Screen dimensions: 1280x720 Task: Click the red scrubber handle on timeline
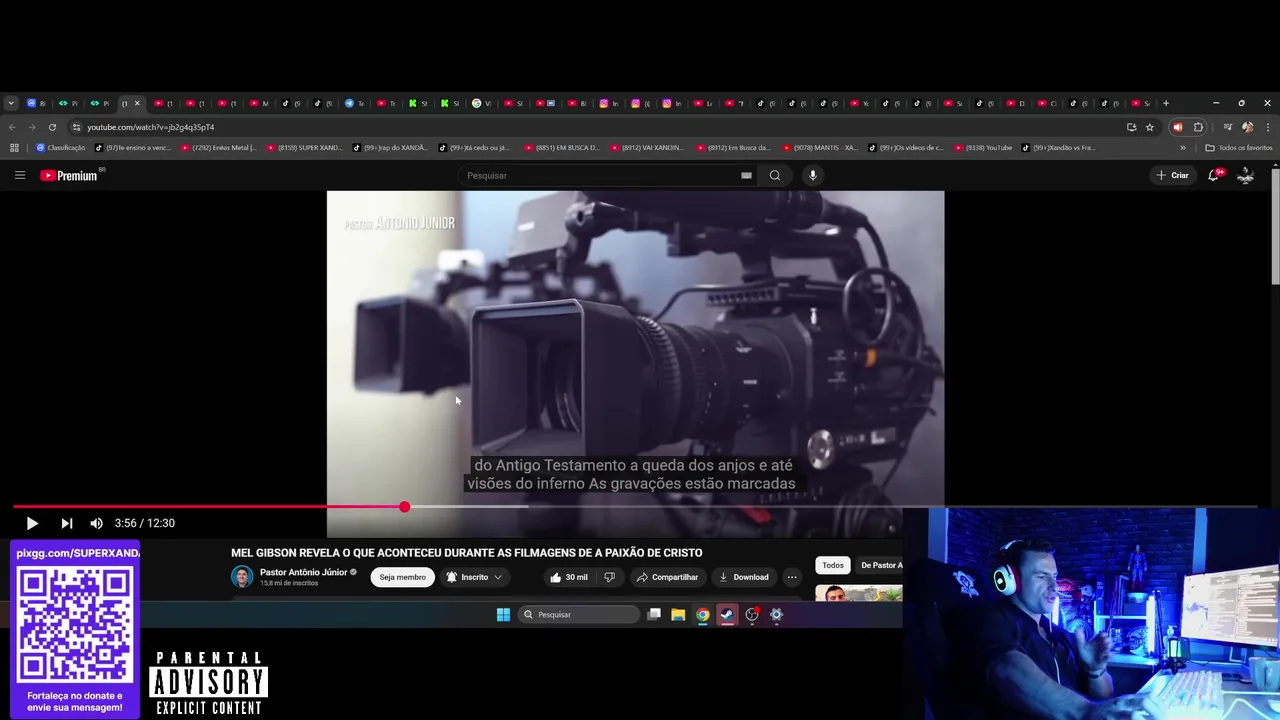point(404,507)
